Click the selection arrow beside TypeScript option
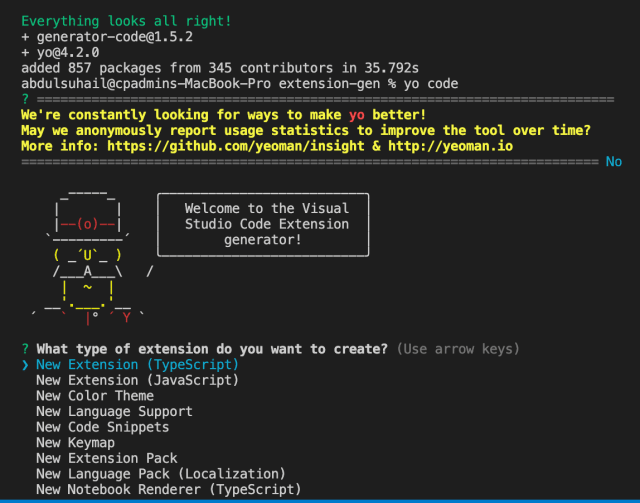Screen dimensions: 640x503 (x=25, y=365)
